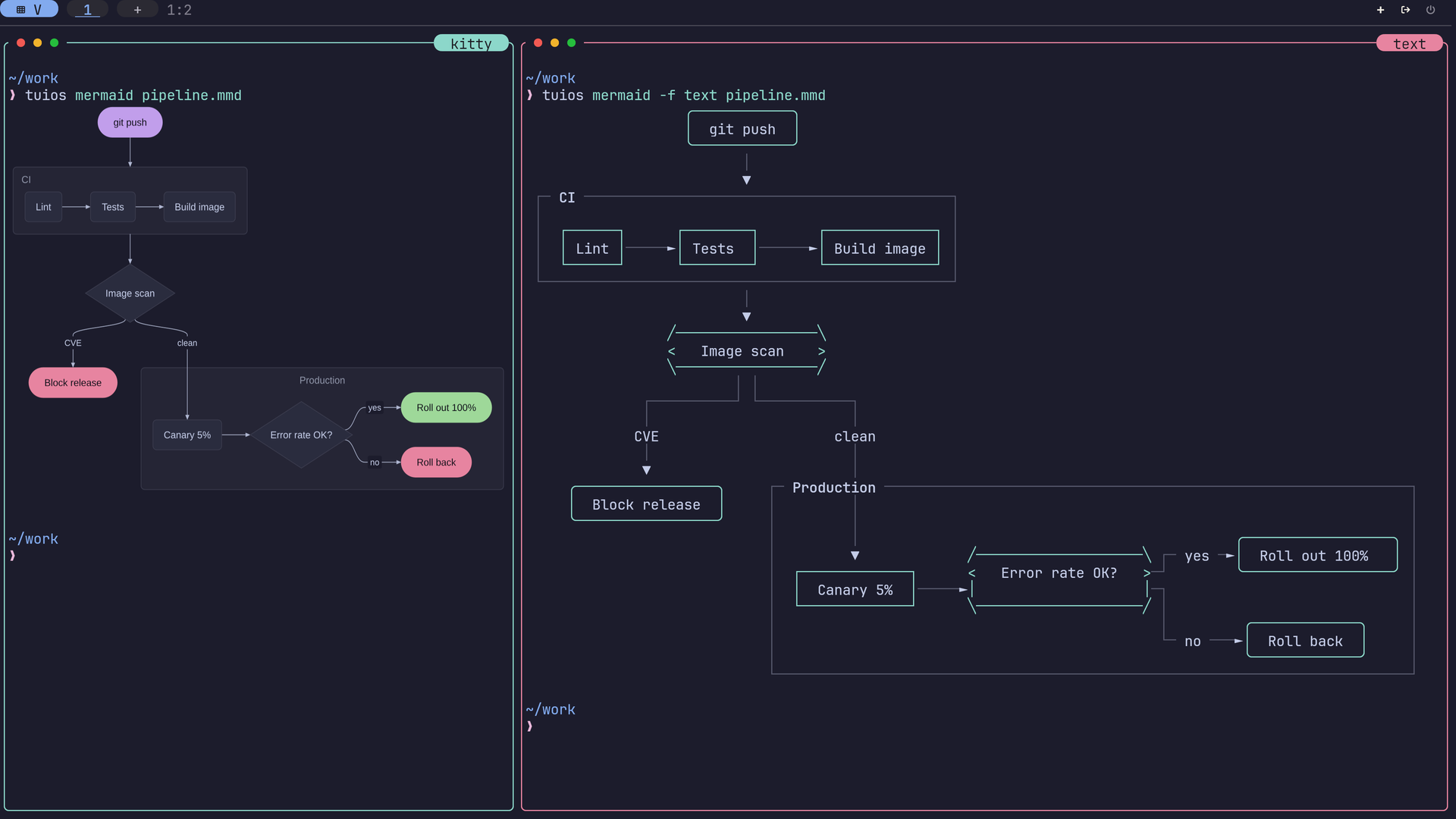Click the logout arrow icon in the top bar
The height and width of the screenshot is (819, 1456).
coord(1405,10)
